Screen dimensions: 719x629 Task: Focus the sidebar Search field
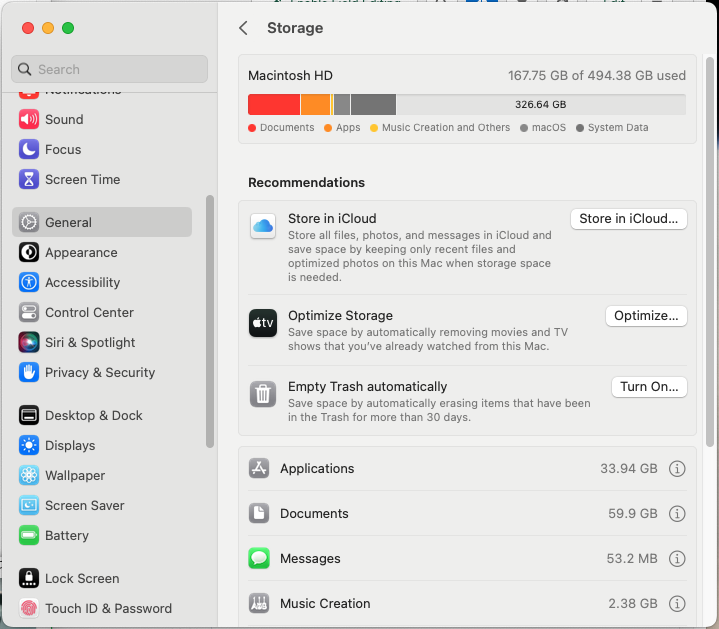109,69
